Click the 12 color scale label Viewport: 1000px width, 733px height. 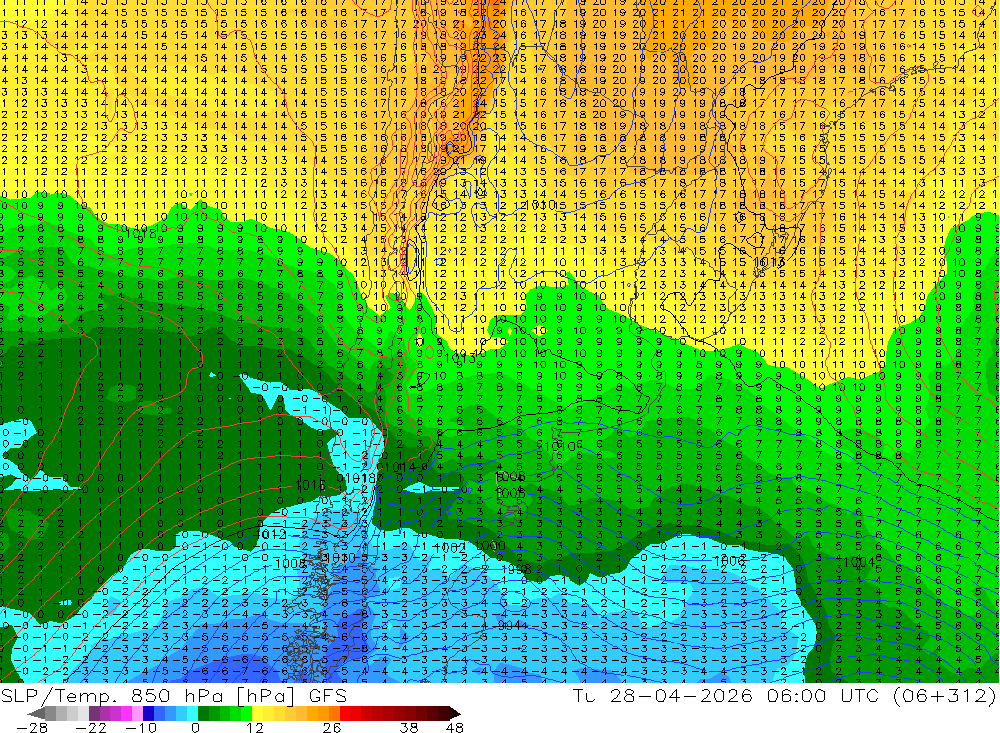[x=255, y=728]
